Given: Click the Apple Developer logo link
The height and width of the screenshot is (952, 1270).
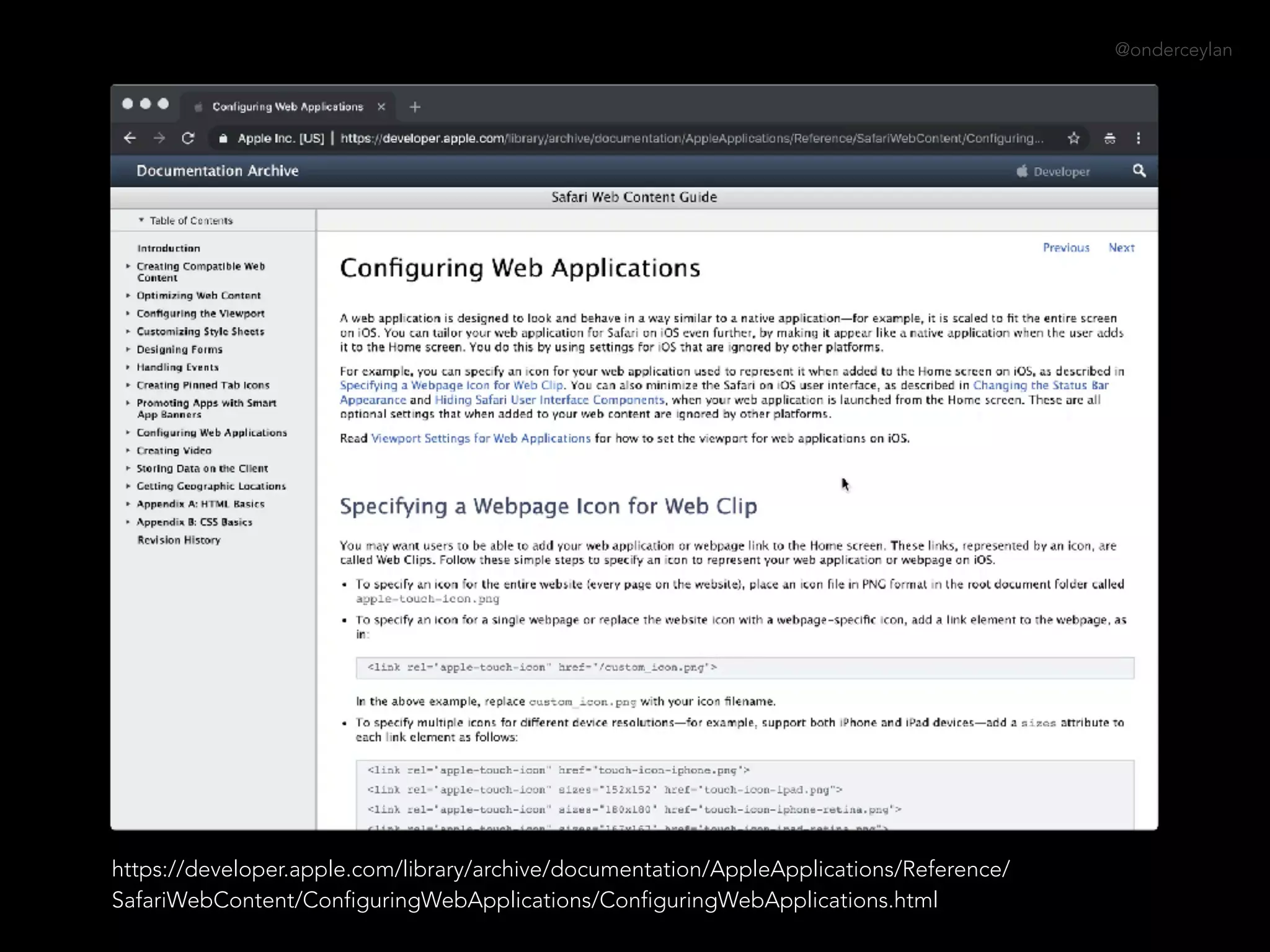Looking at the screenshot, I should (1052, 171).
